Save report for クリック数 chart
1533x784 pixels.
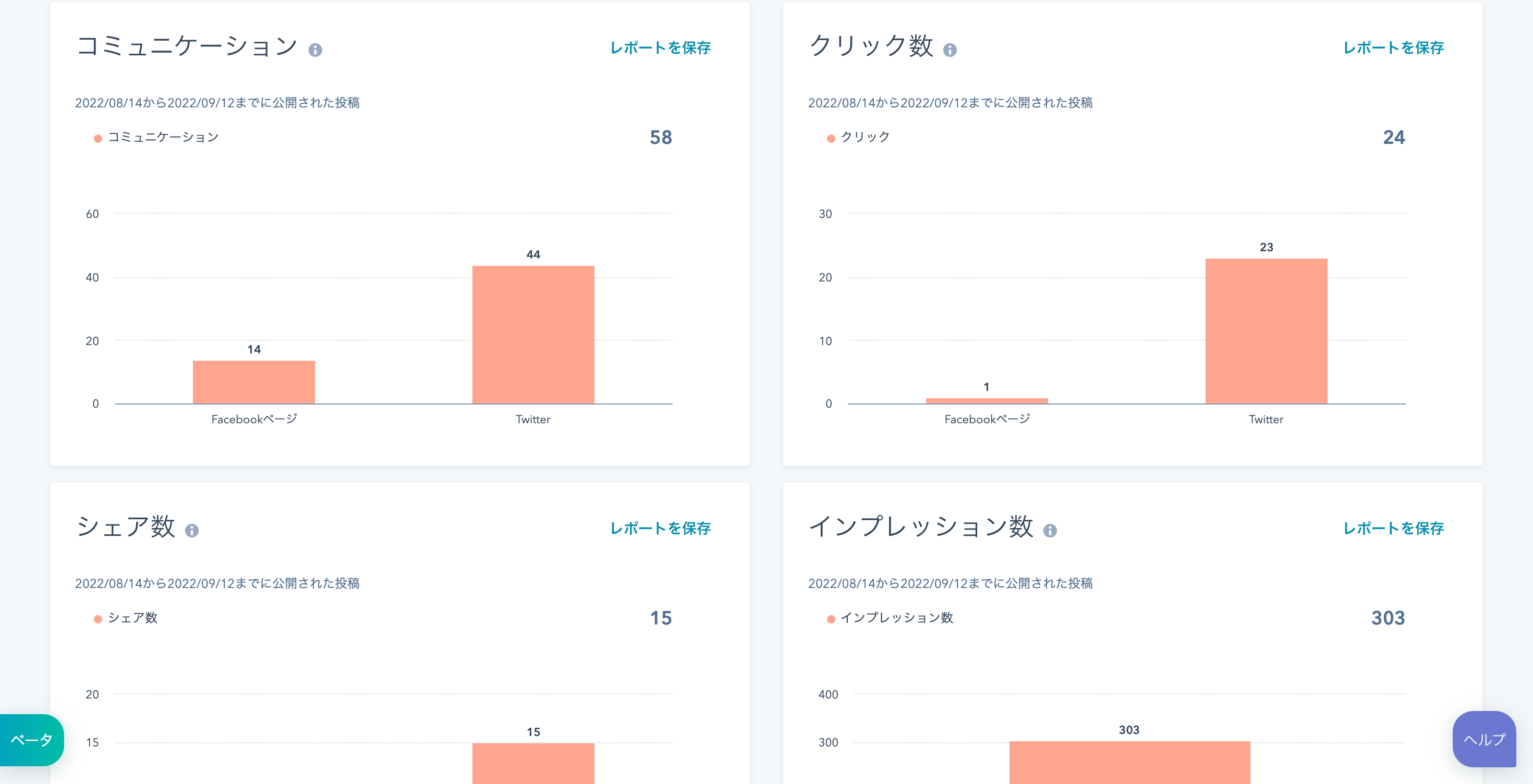(x=1394, y=47)
